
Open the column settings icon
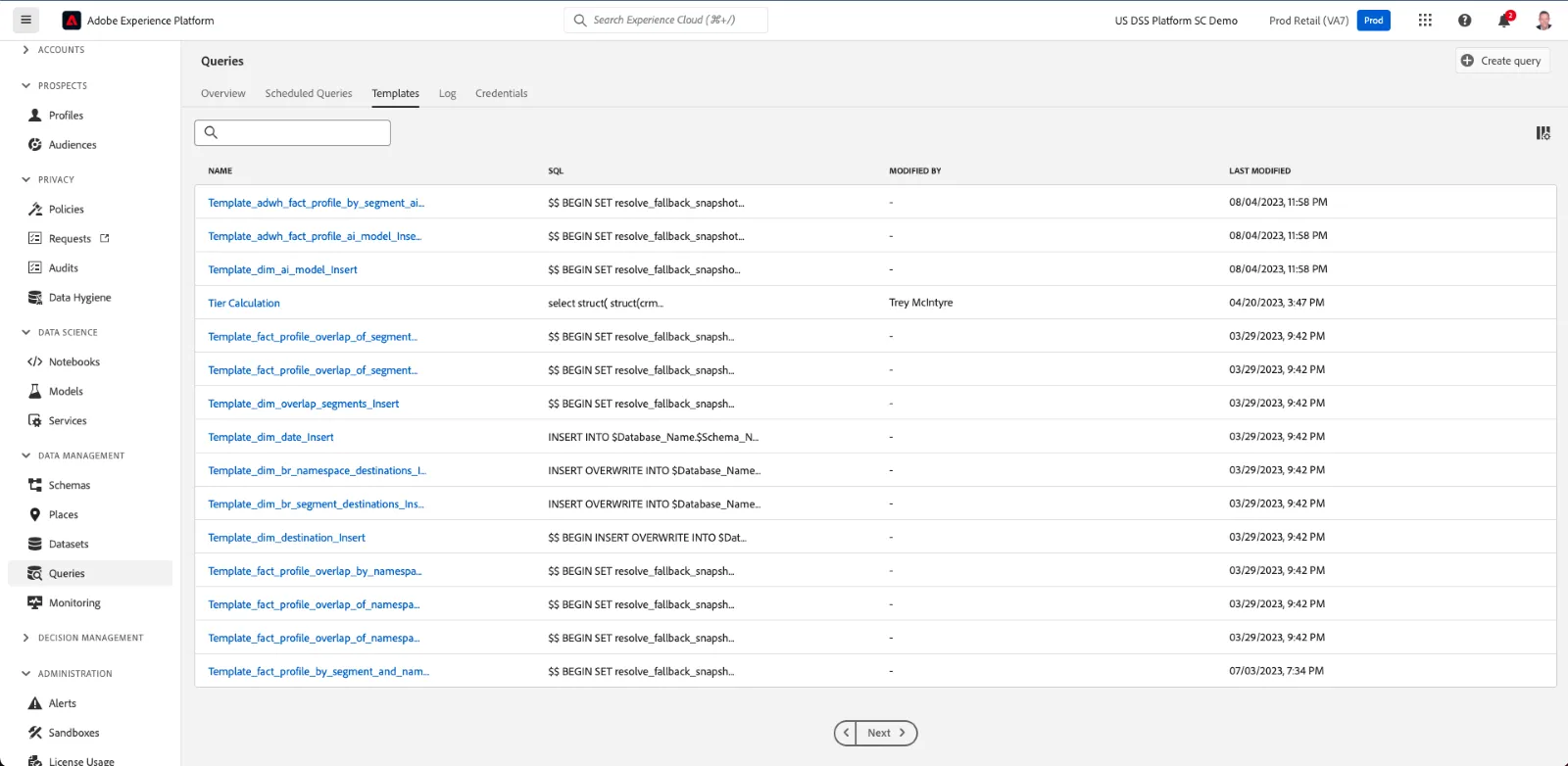point(1543,133)
